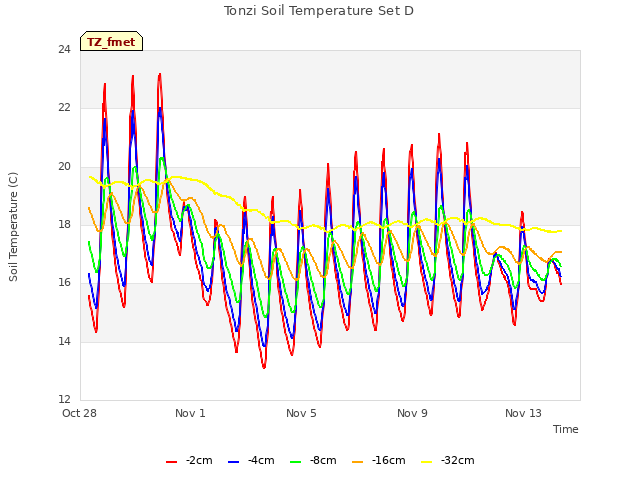This screenshot has width=640, height=480.
Task: Click the 20 y-axis tick label
Action: click(64, 167)
